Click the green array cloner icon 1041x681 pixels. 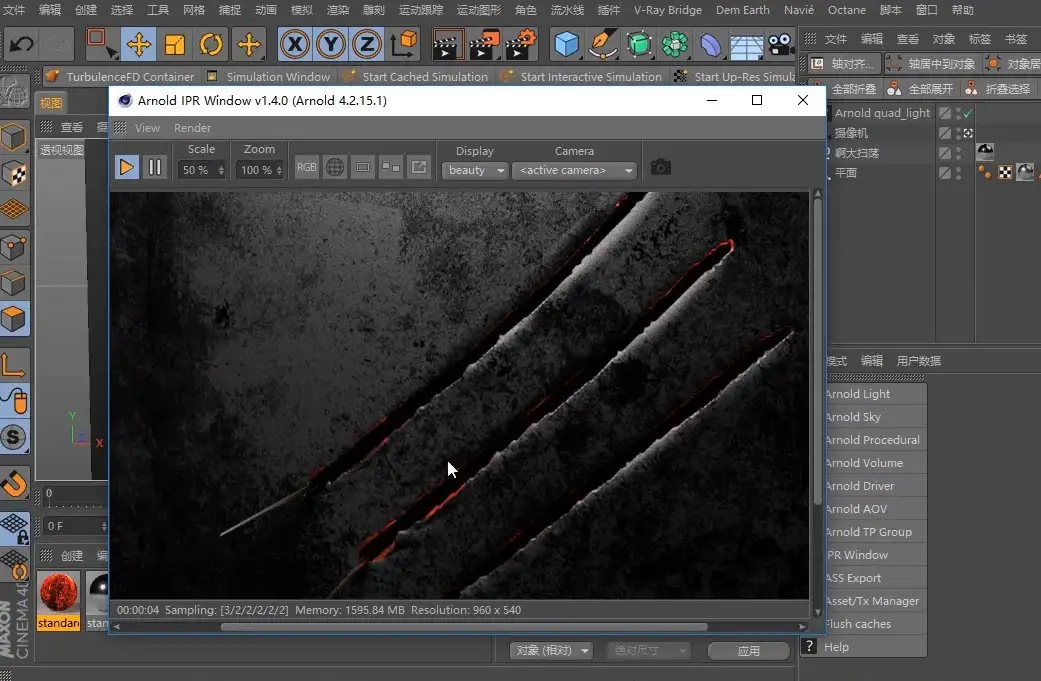click(675, 44)
